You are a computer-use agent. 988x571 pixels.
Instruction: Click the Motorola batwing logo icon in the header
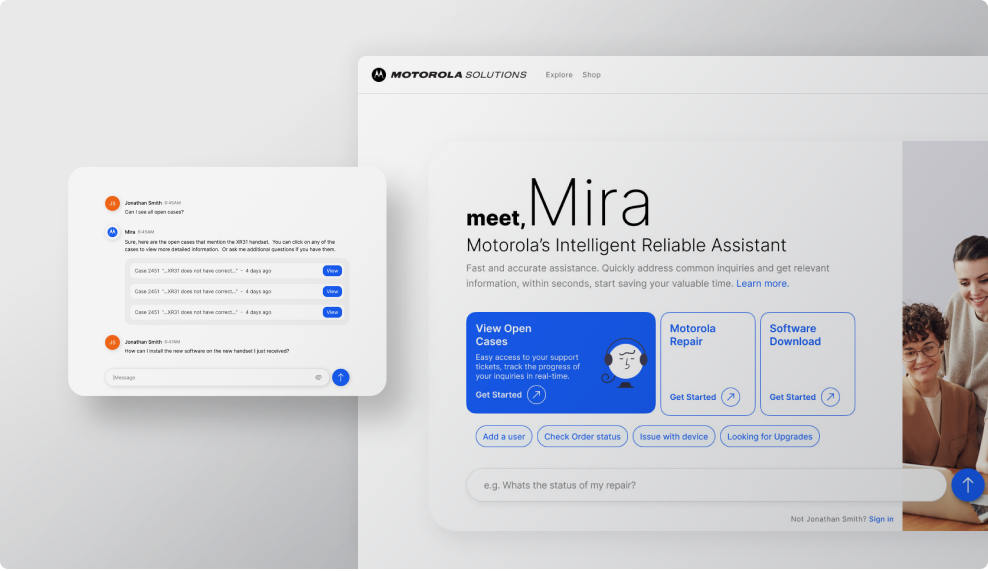(378, 74)
